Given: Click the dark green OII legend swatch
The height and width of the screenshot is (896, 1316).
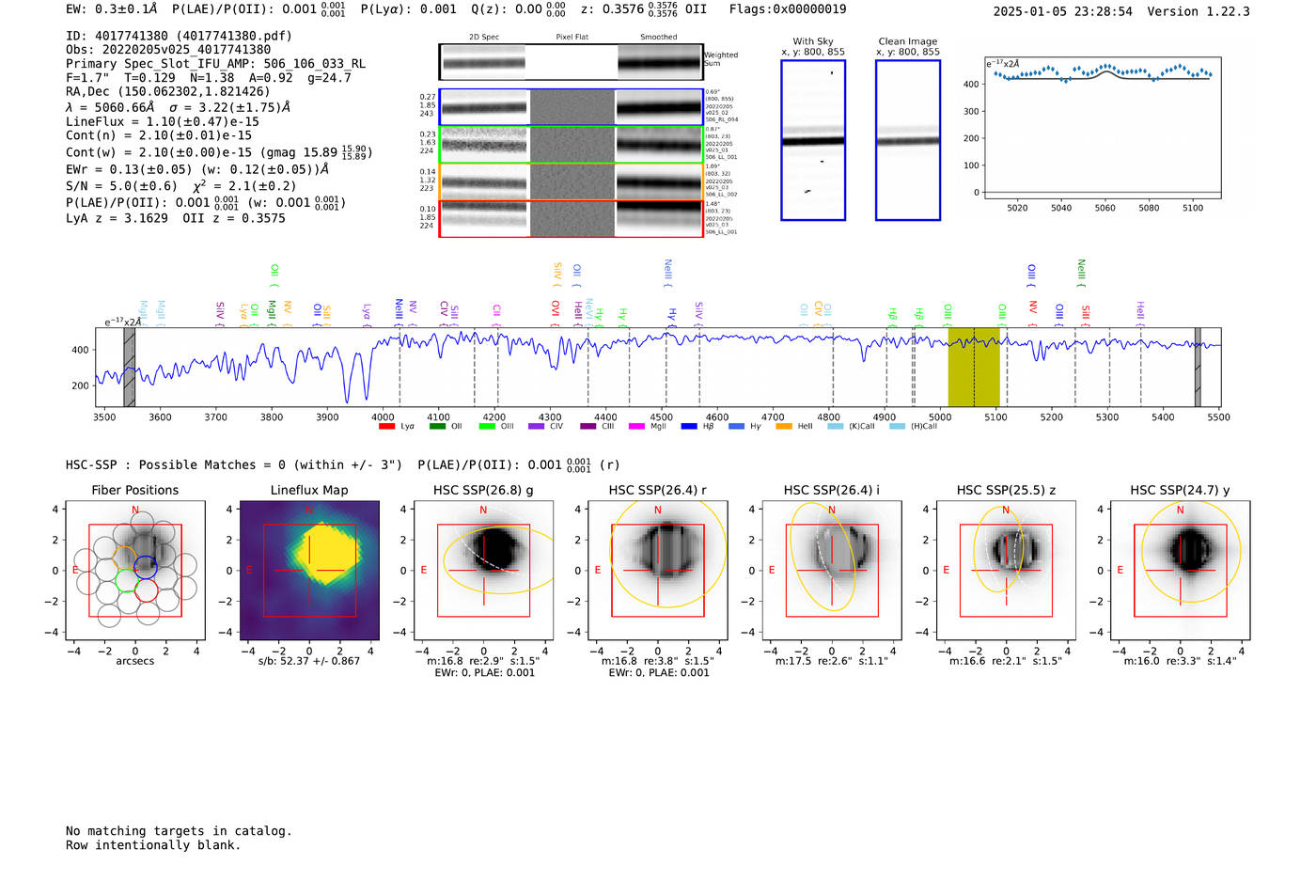Looking at the screenshot, I should coord(437,426).
